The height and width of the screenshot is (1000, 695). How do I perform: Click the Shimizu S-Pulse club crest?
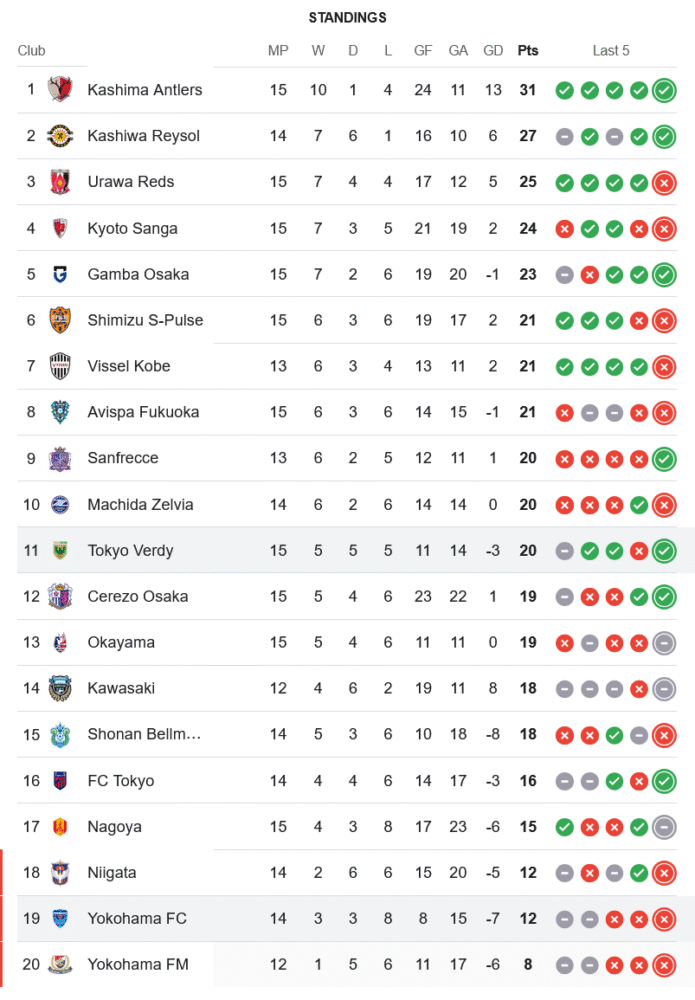[x=60, y=320]
